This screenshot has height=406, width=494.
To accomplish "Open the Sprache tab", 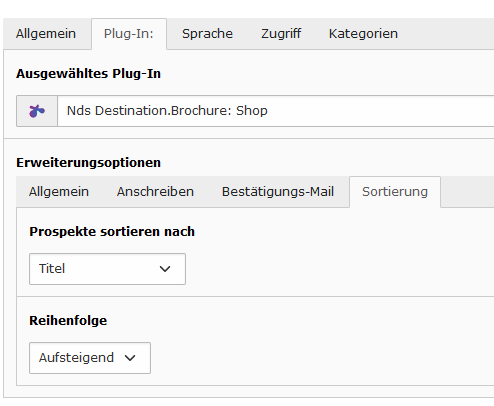I will [x=207, y=34].
